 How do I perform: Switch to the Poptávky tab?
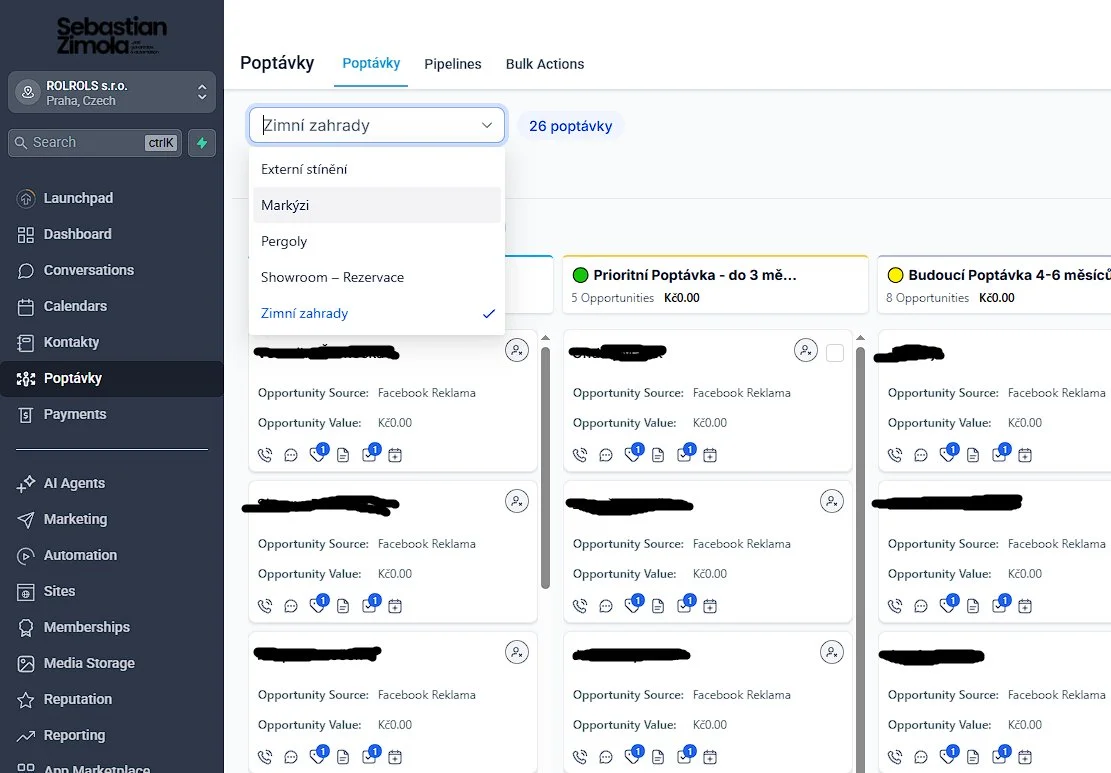[x=371, y=64]
